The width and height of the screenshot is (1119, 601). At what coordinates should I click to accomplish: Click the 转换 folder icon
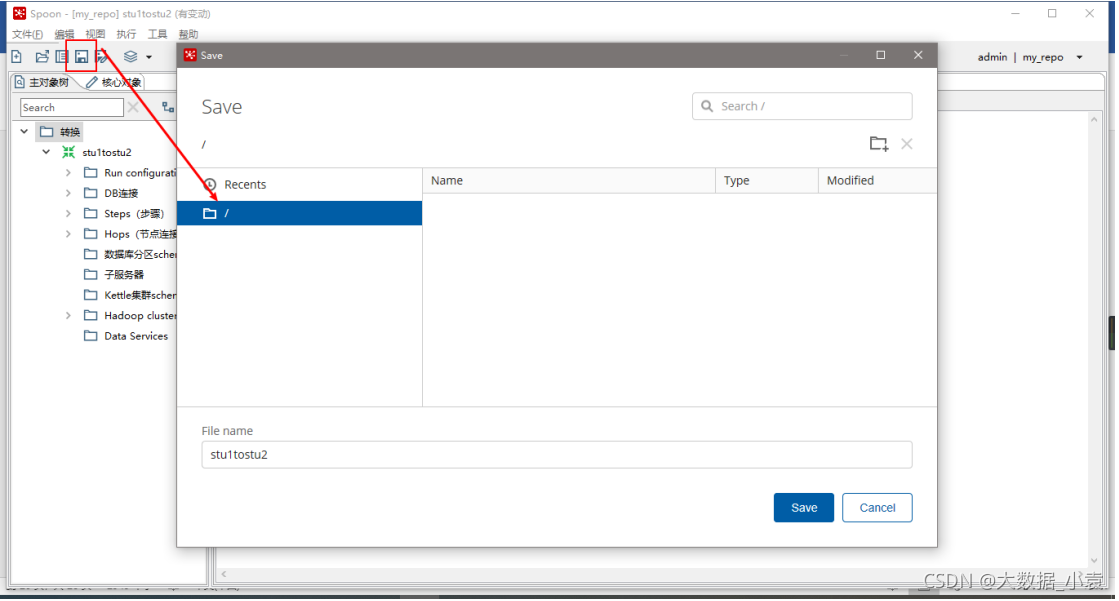coord(47,131)
